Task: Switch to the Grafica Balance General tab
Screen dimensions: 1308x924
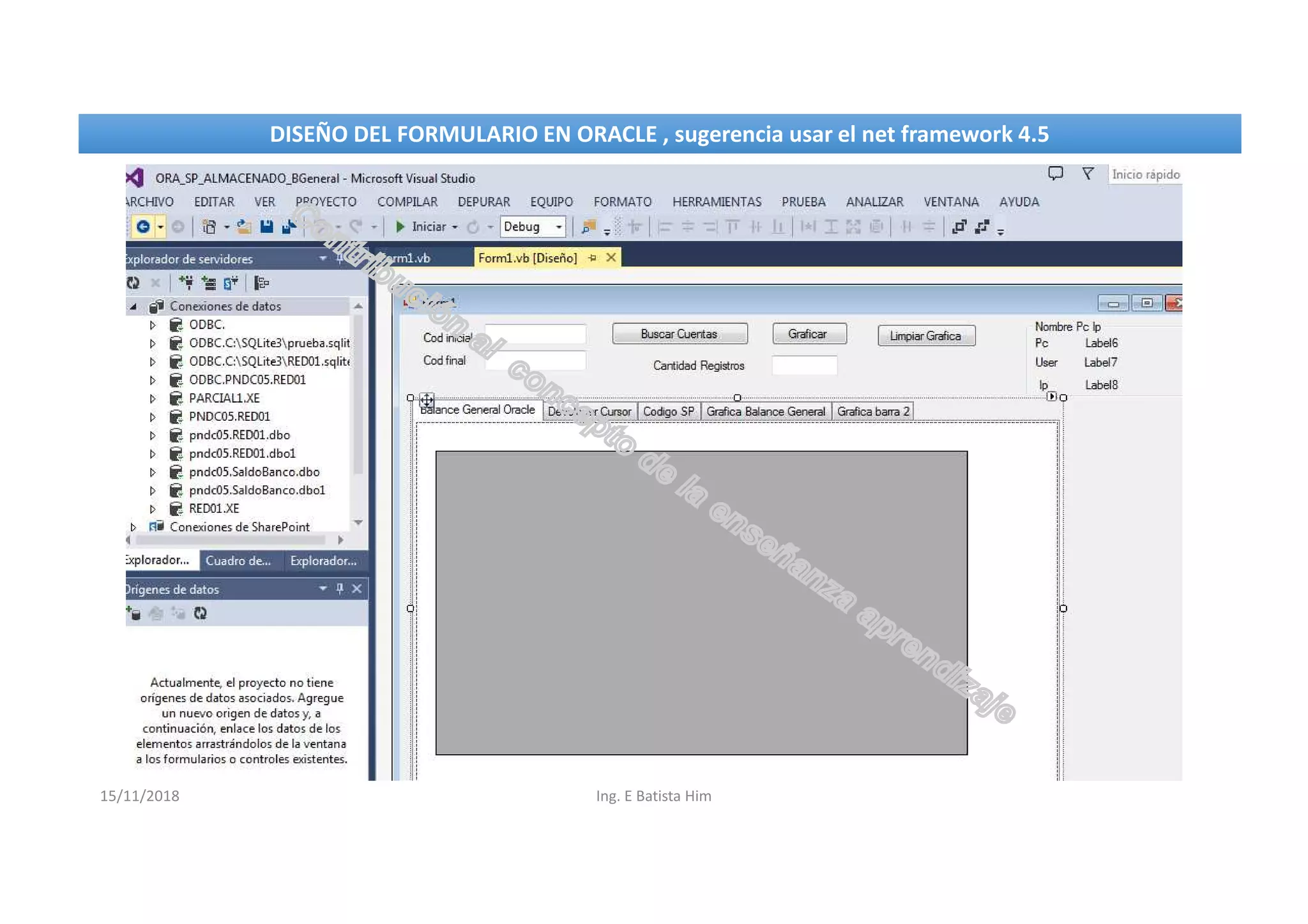Action: (766, 412)
